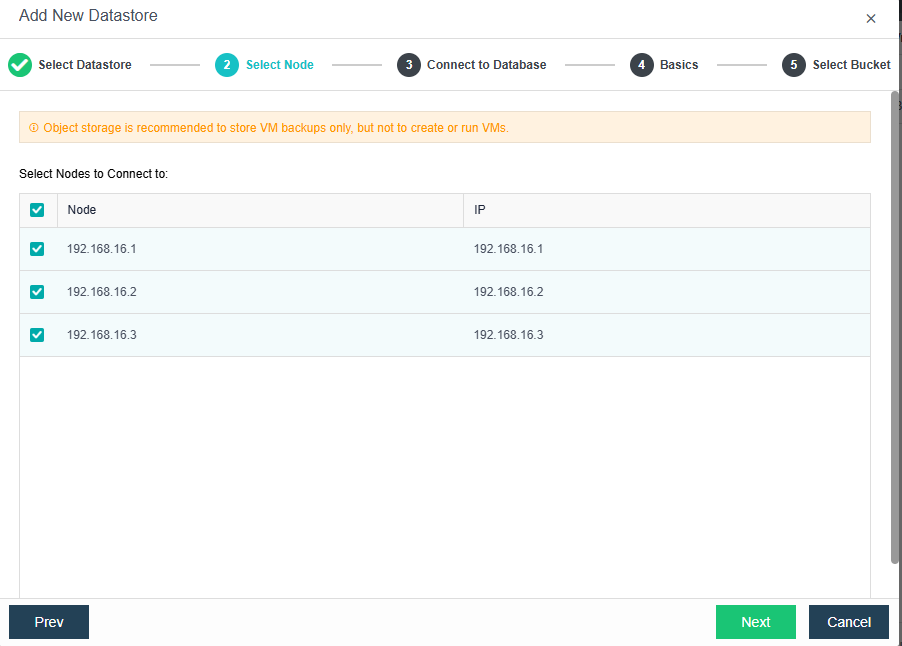Uncheck the 192.168.16.2 node checkbox
The width and height of the screenshot is (902, 646).
tap(37, 292)
